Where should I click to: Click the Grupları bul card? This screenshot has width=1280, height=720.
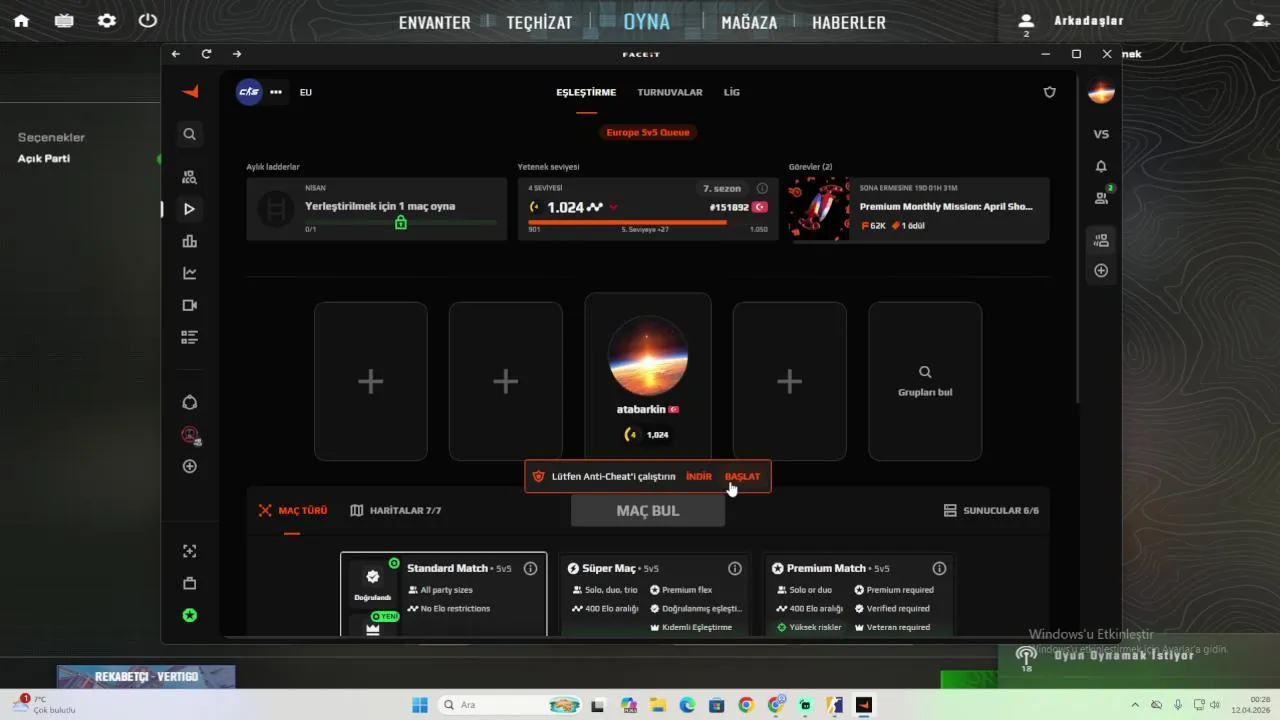click(925, 381)
